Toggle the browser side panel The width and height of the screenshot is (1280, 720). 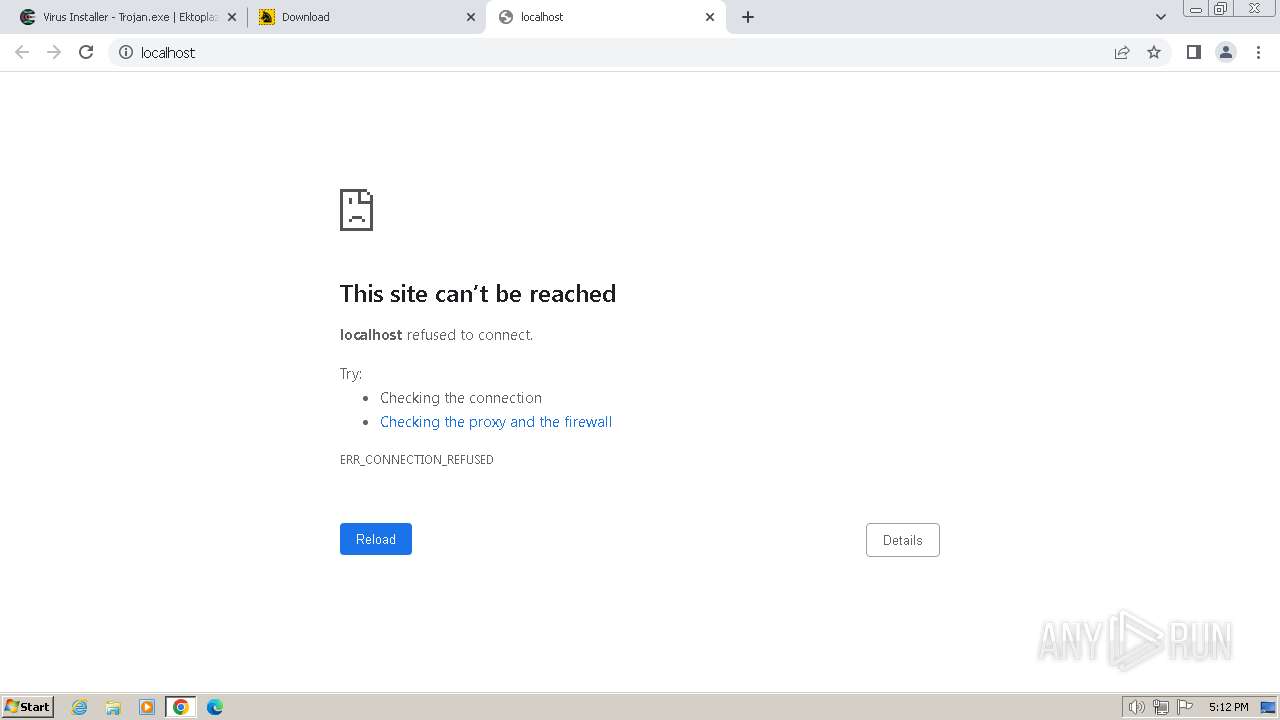point(1194,52)
